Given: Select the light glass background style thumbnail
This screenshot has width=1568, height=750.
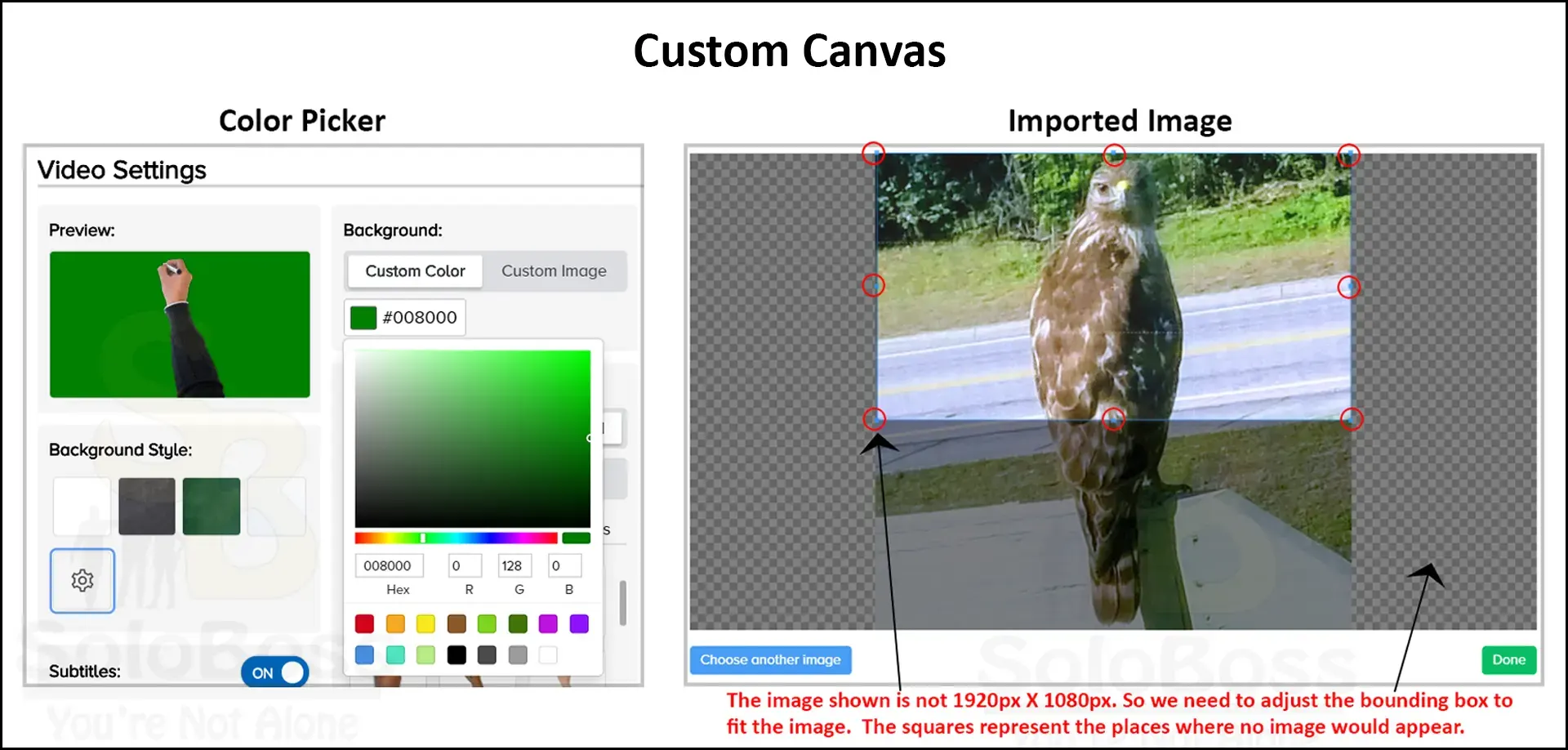Looking at the screenshot, I should [277, 507].
